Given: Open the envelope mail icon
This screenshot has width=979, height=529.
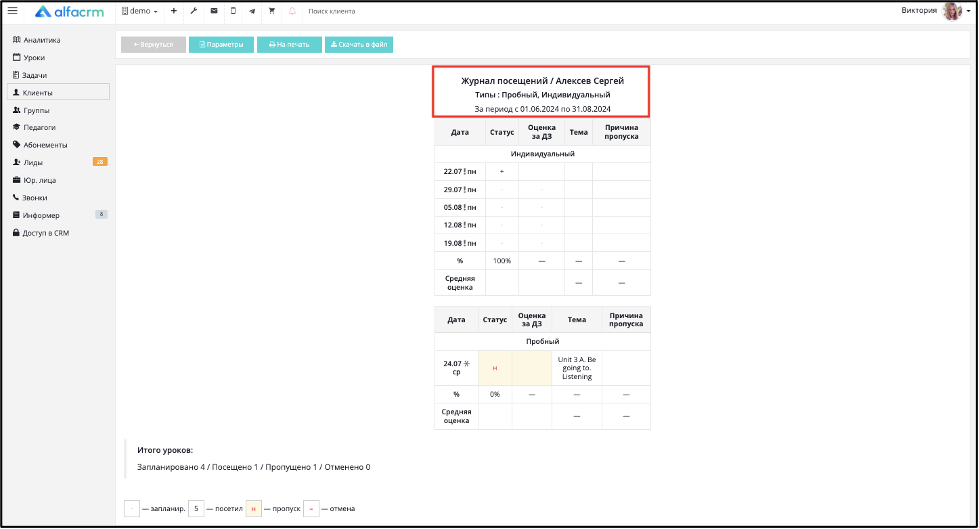Looking at the screenshot, I should [x=214, y=11].
